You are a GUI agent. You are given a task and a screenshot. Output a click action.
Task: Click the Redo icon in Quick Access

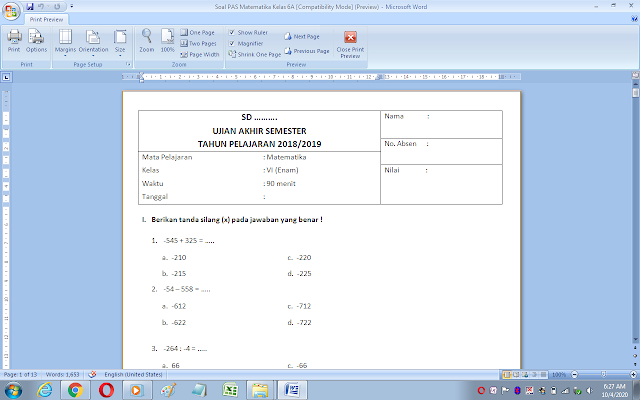tap(57, 7)
